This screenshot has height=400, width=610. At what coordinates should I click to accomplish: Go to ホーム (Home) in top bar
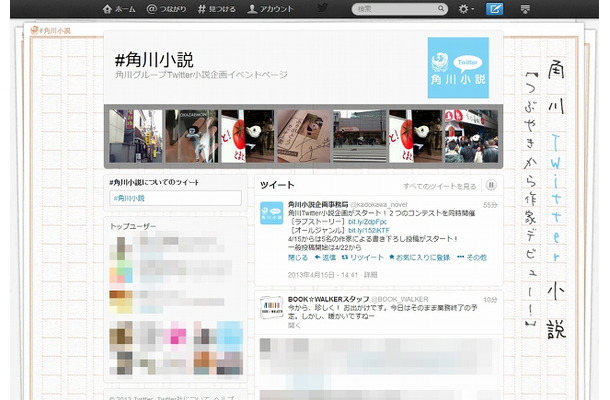coord(119,9)
